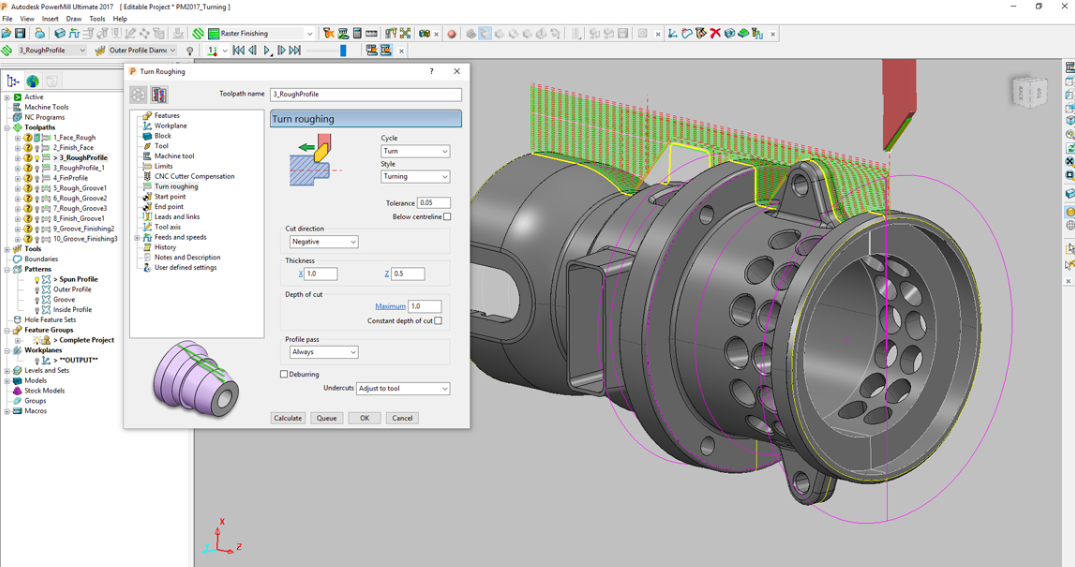The height and width of the screenshot is (567, 1075).
Task: Enable the Deburring checkbox
Action: click(x=284, y=374)
